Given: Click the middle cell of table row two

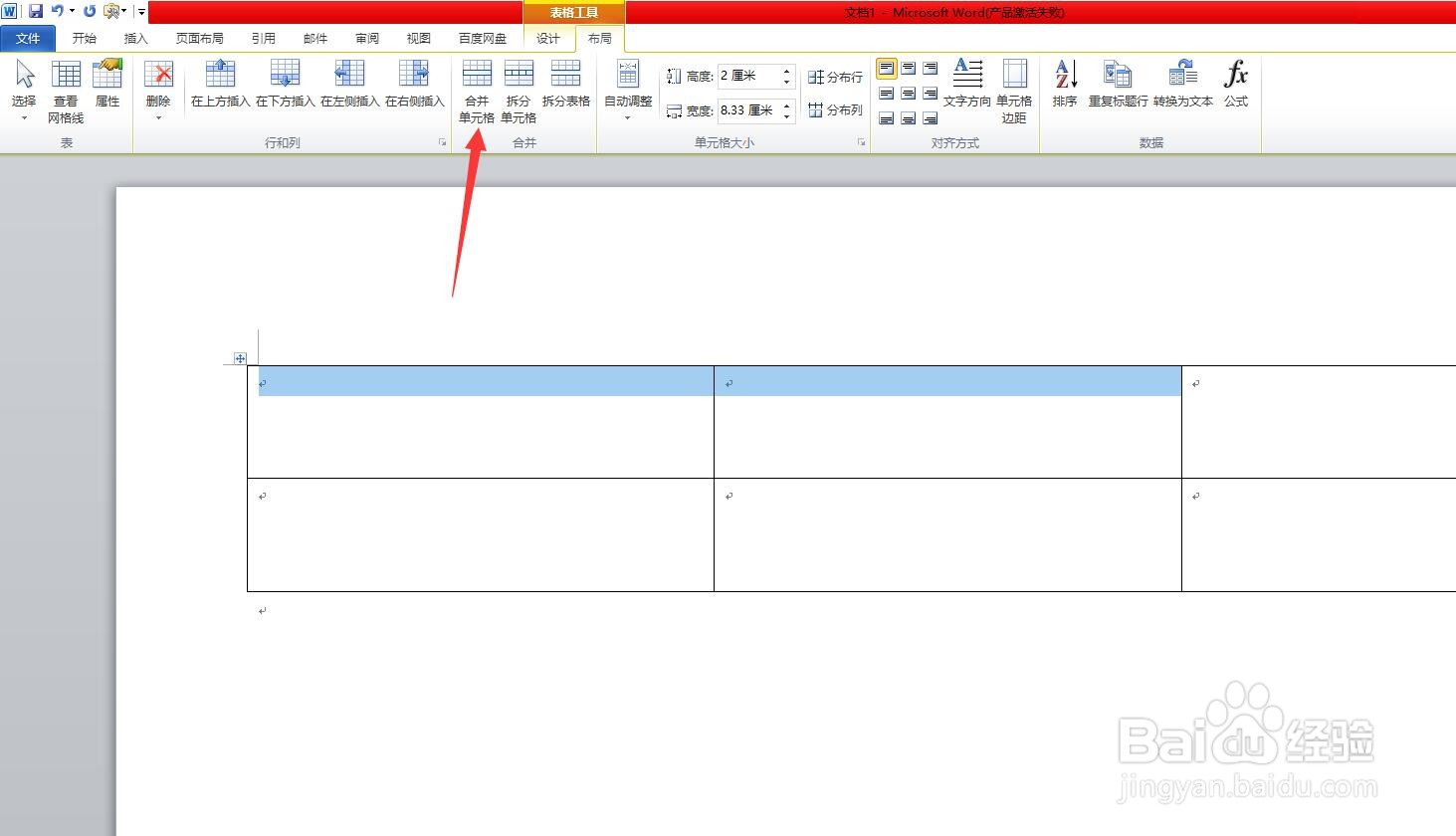Looking at the screenshot, I should (x=947, y=535).
